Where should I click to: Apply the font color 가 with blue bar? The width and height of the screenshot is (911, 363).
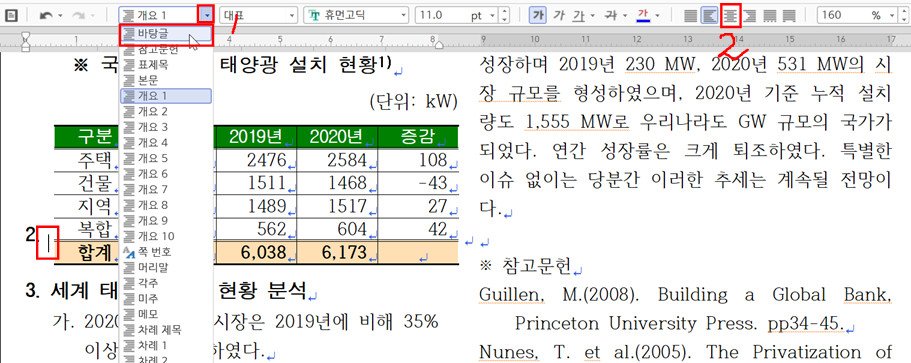(643, 15)
